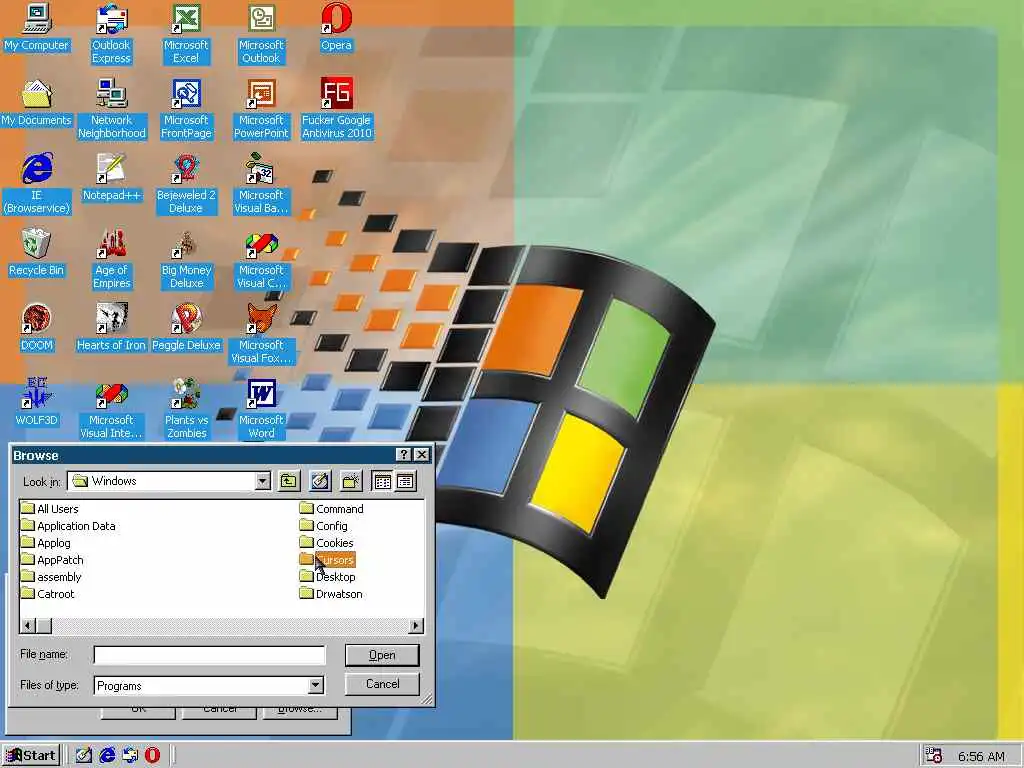Select the AppPatch folder
1024x768 pixels.
tap(52, 560)
